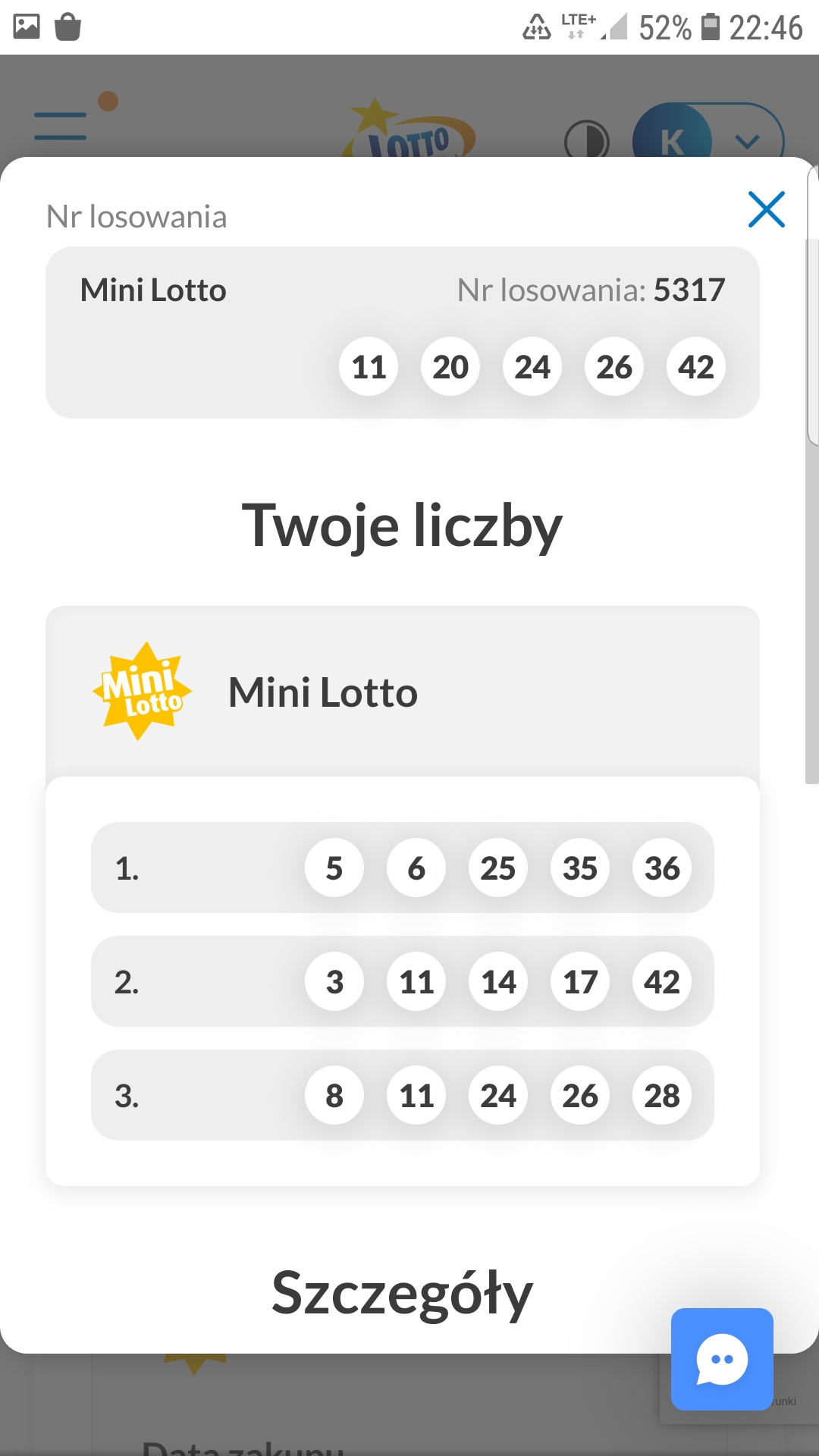
Task: Toggle the contrast mode icon
Action: (x=586, y=141)
